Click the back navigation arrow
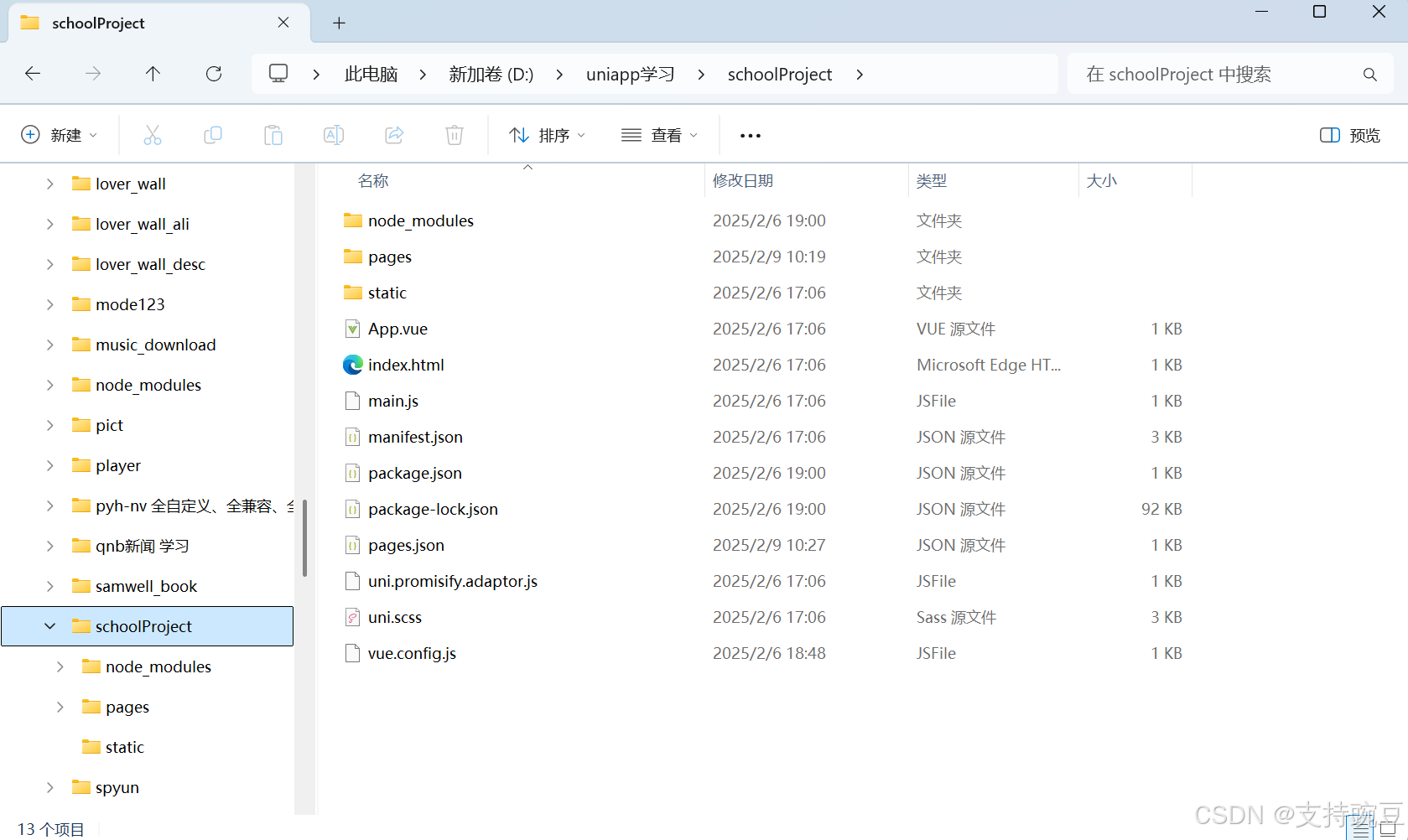1408x840 pixels. (32, 74)
